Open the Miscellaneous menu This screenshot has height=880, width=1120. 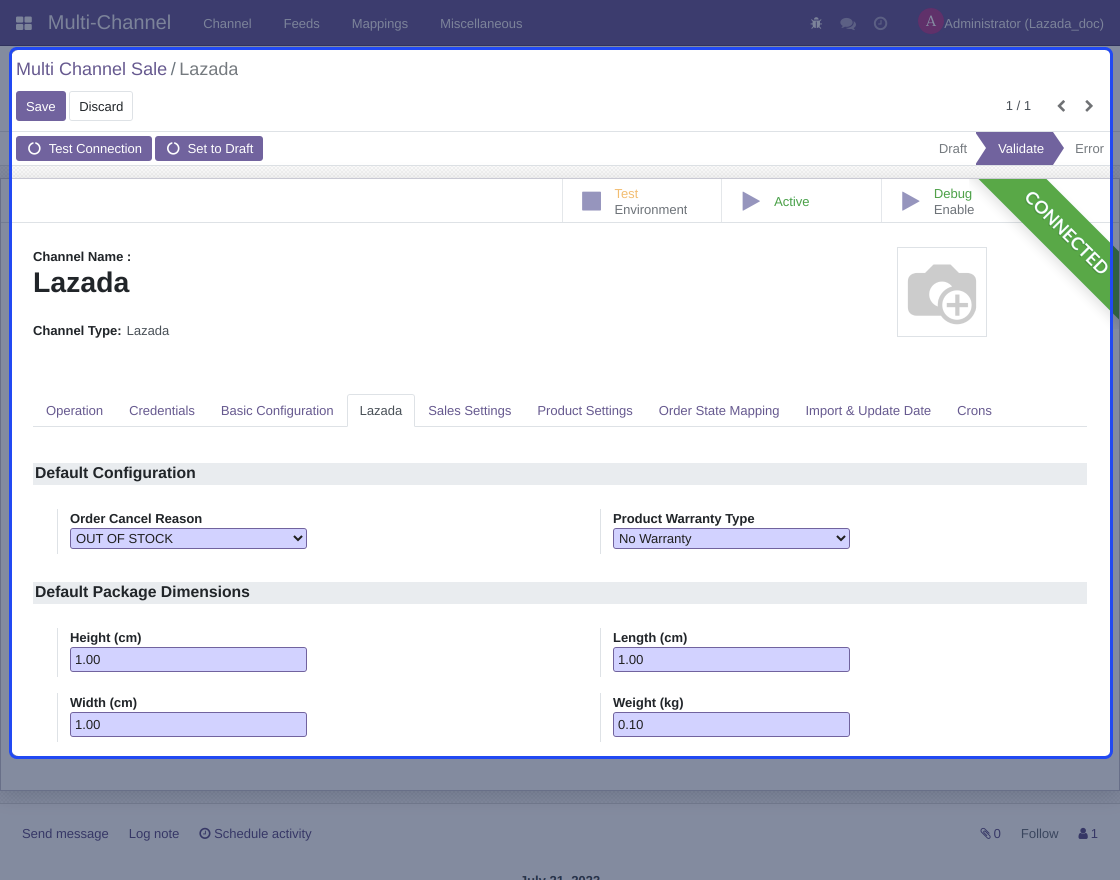(481, 24)
